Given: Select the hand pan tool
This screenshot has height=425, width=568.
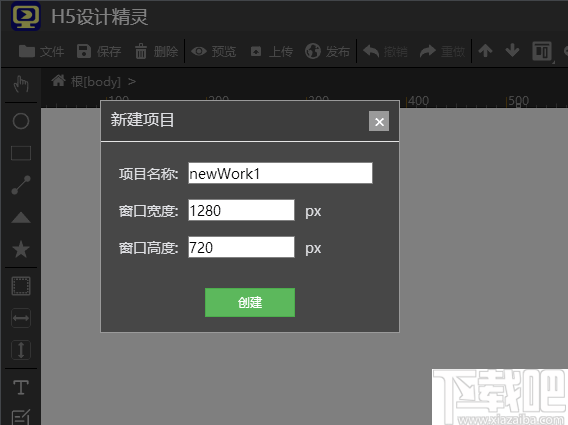Looking at the screenshot, I should pos(21,84).
